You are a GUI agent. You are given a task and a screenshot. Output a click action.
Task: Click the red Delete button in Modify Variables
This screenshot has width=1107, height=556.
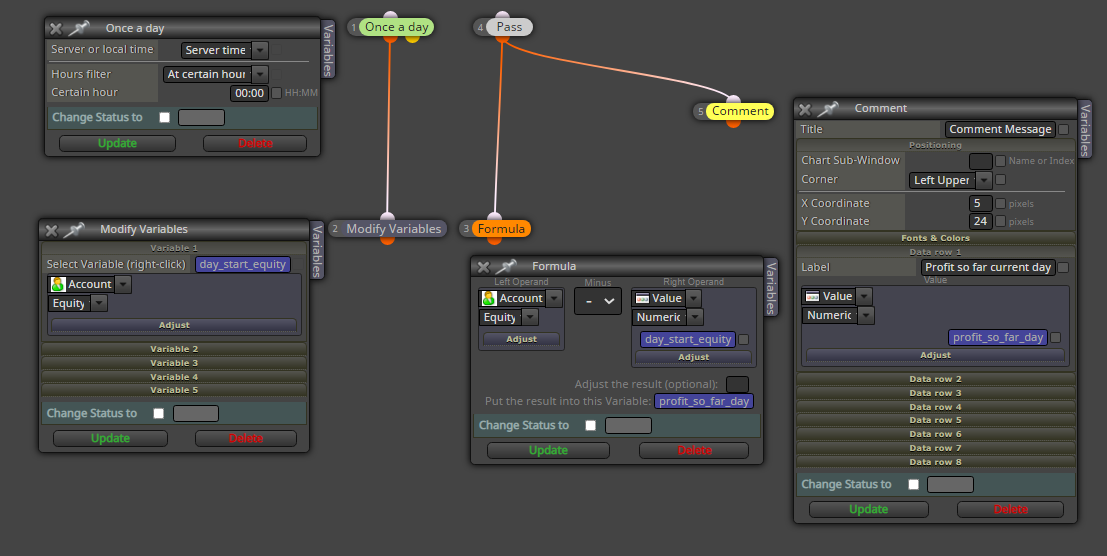tap(246, 438)
